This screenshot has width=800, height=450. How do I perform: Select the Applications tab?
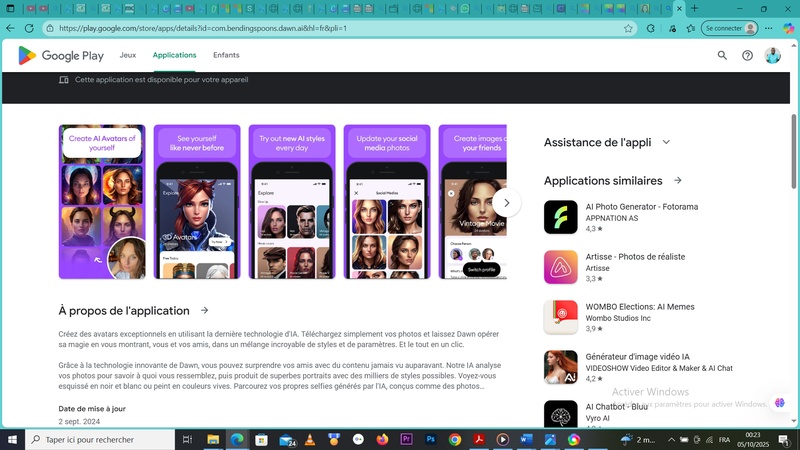click(174, 56)
